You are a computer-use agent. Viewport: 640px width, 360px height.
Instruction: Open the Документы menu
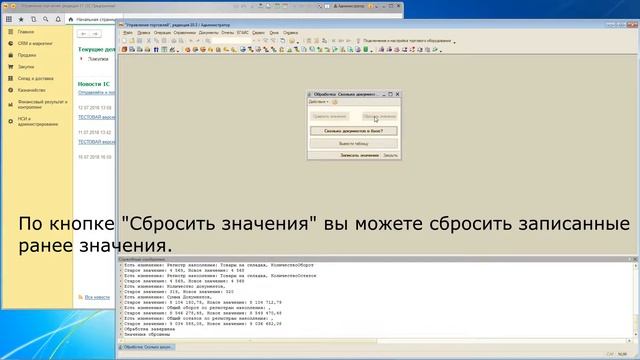click(209, 33)
